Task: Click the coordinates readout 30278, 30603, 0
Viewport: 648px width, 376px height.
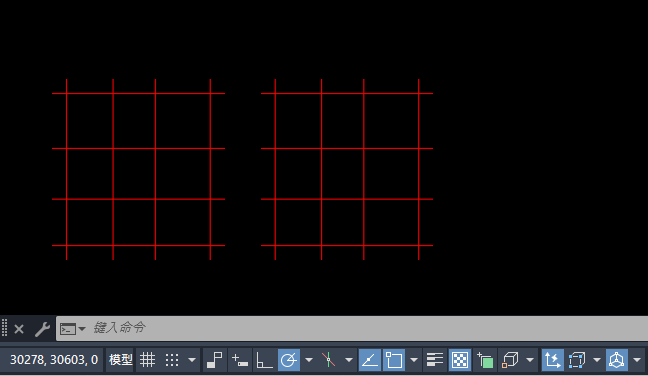Action: click(54, 360)
